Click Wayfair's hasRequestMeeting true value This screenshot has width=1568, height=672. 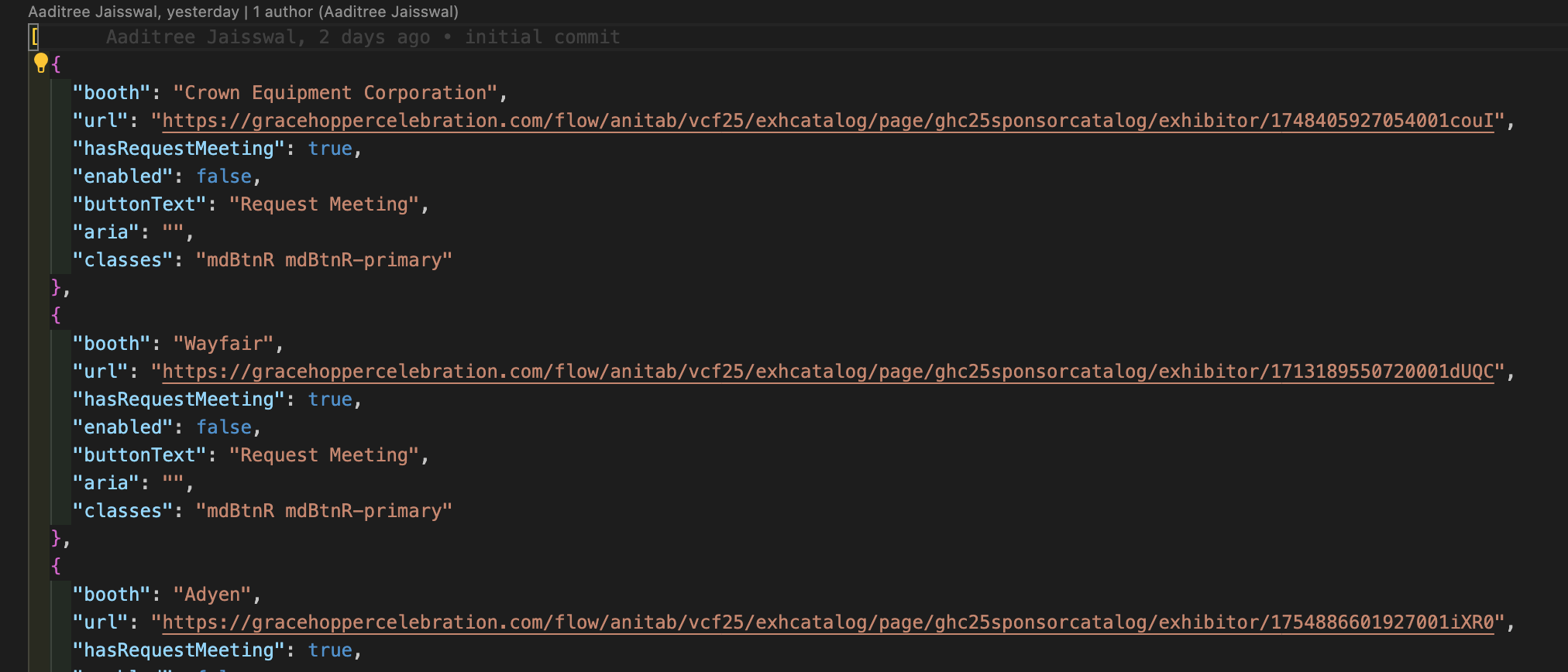coord(330,399)
